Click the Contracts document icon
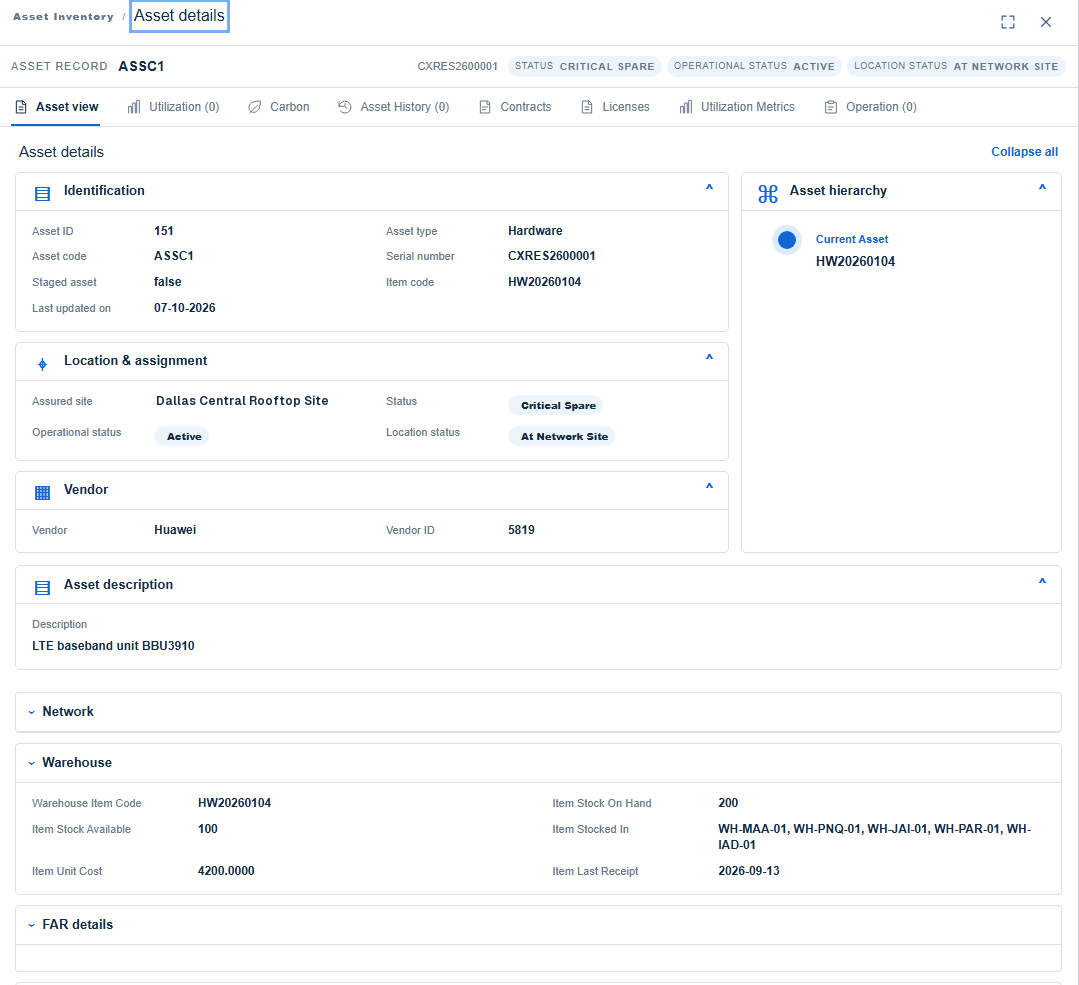 point(485,107)
